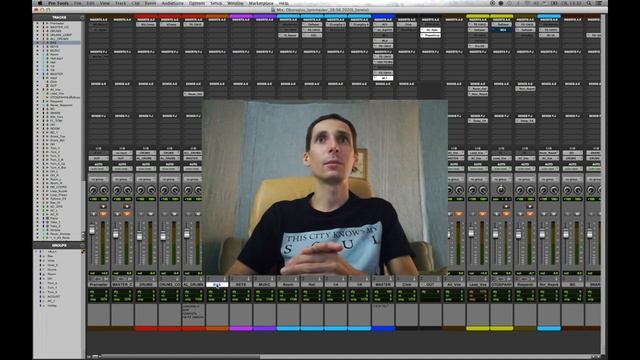Viewport: 640px width, 360px height.
Task: Toggle Solo on the Premaster strip
Action: pos(94,214)
